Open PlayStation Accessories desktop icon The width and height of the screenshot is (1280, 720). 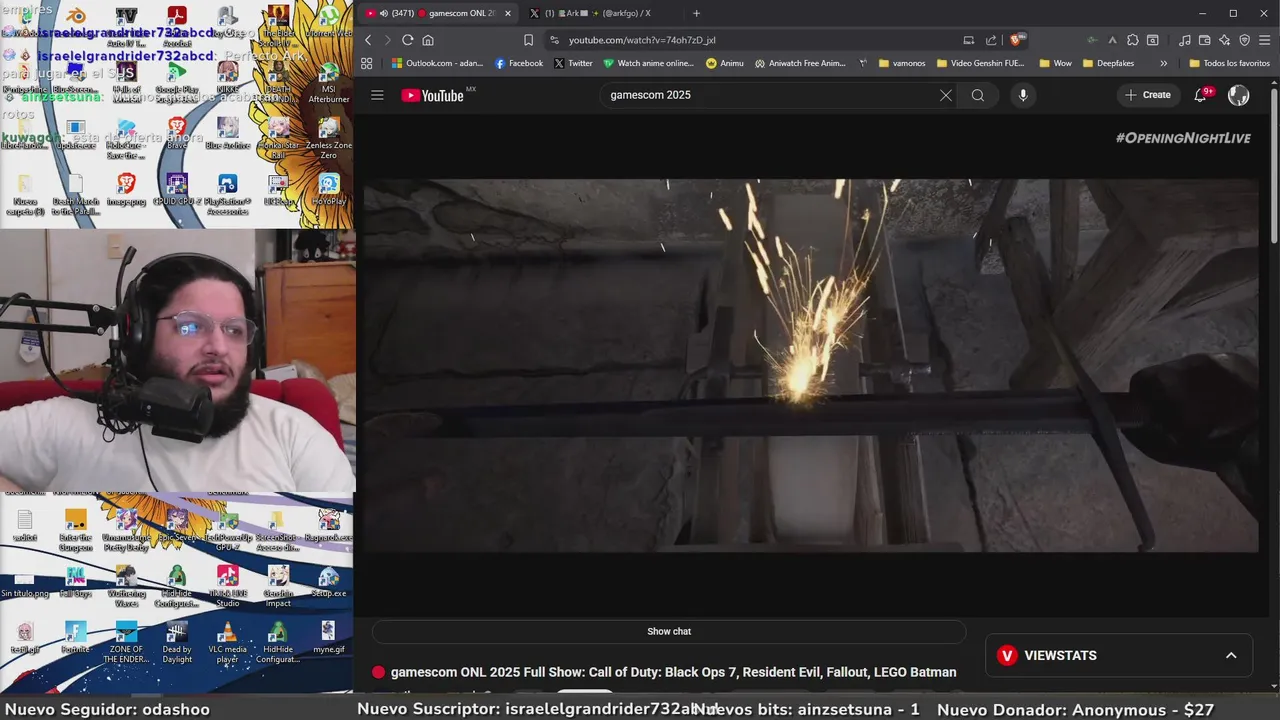pos(227,194)
